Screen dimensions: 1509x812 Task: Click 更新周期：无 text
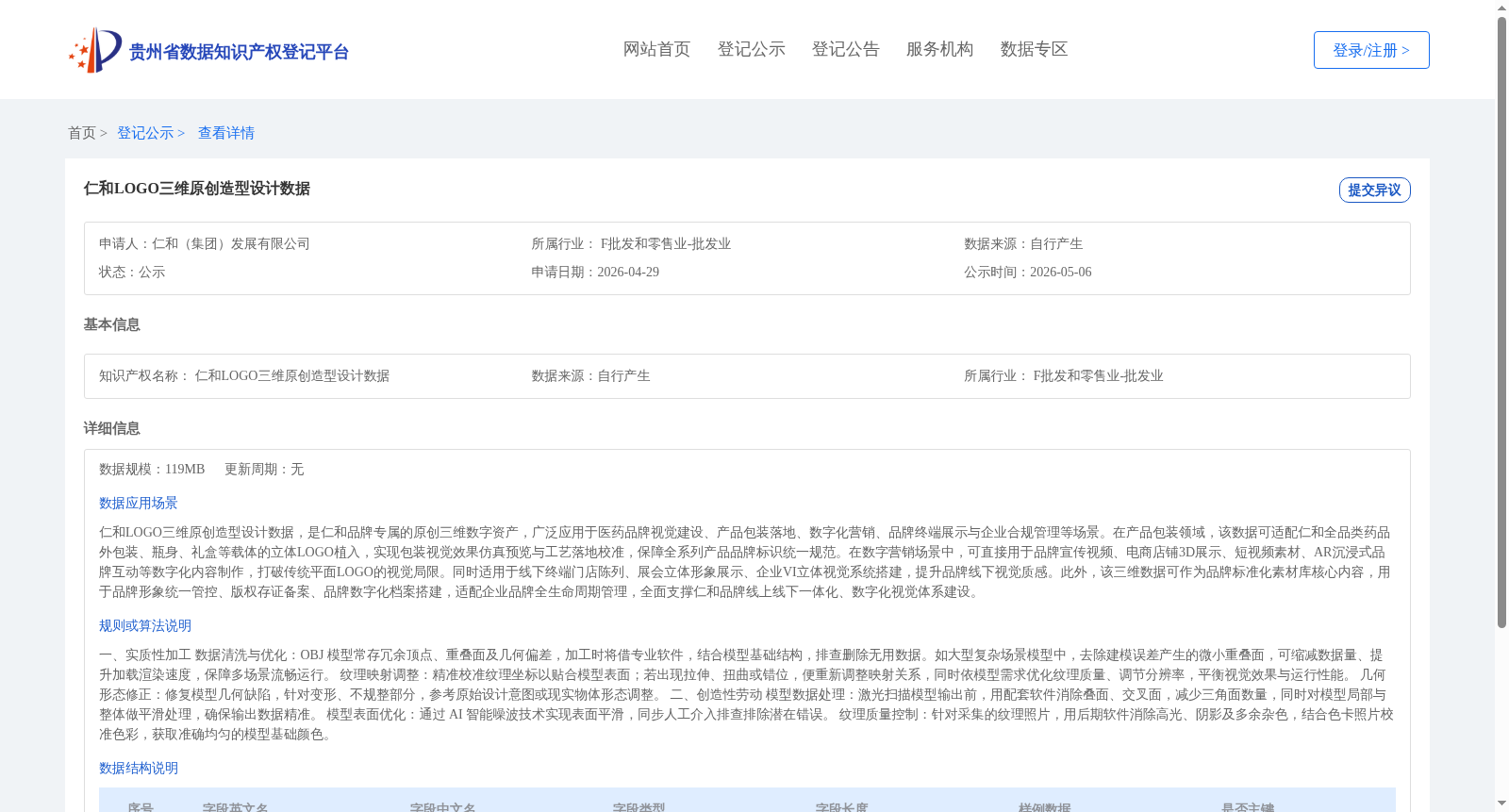[264, 469]
